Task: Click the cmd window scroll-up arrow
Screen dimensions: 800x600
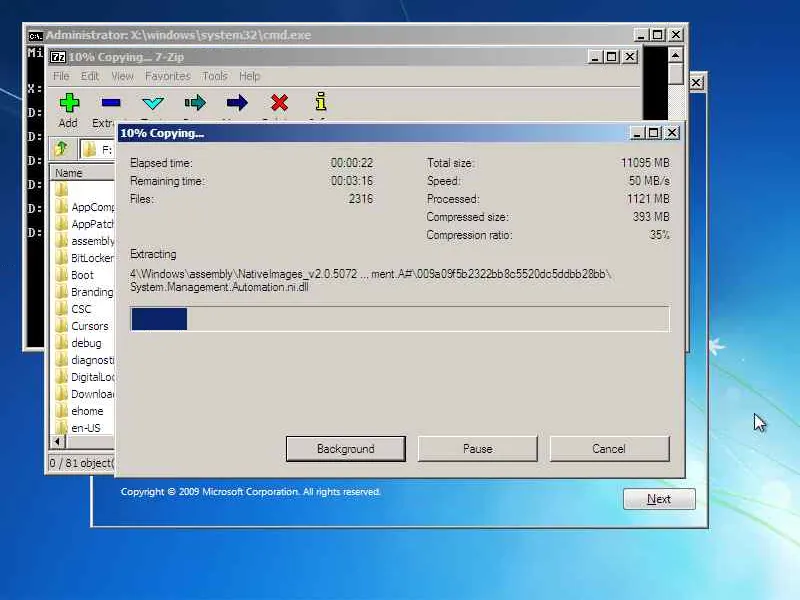Action: tap(676, 55)
